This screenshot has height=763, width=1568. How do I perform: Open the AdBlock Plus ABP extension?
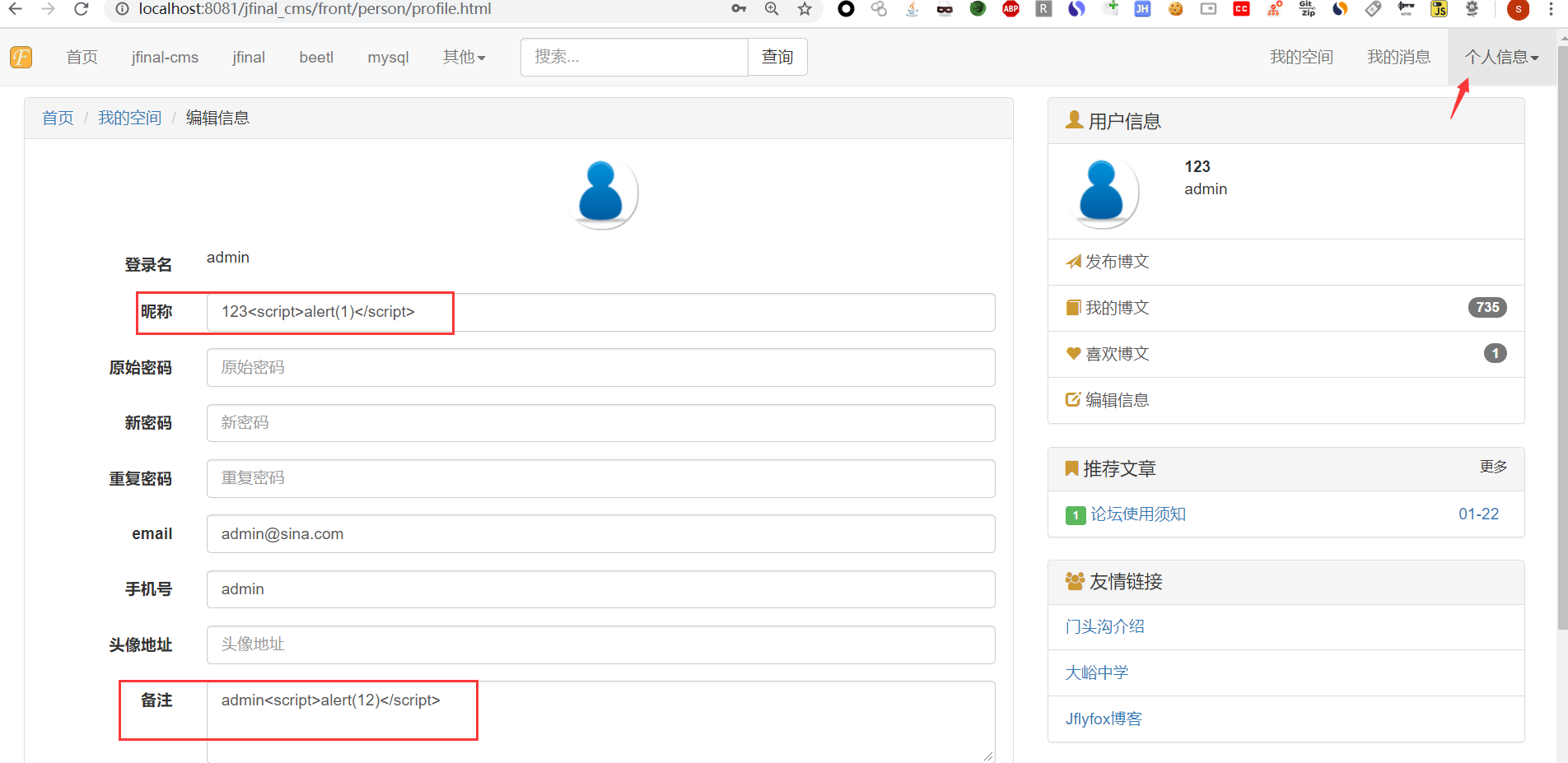[1010, 9]
